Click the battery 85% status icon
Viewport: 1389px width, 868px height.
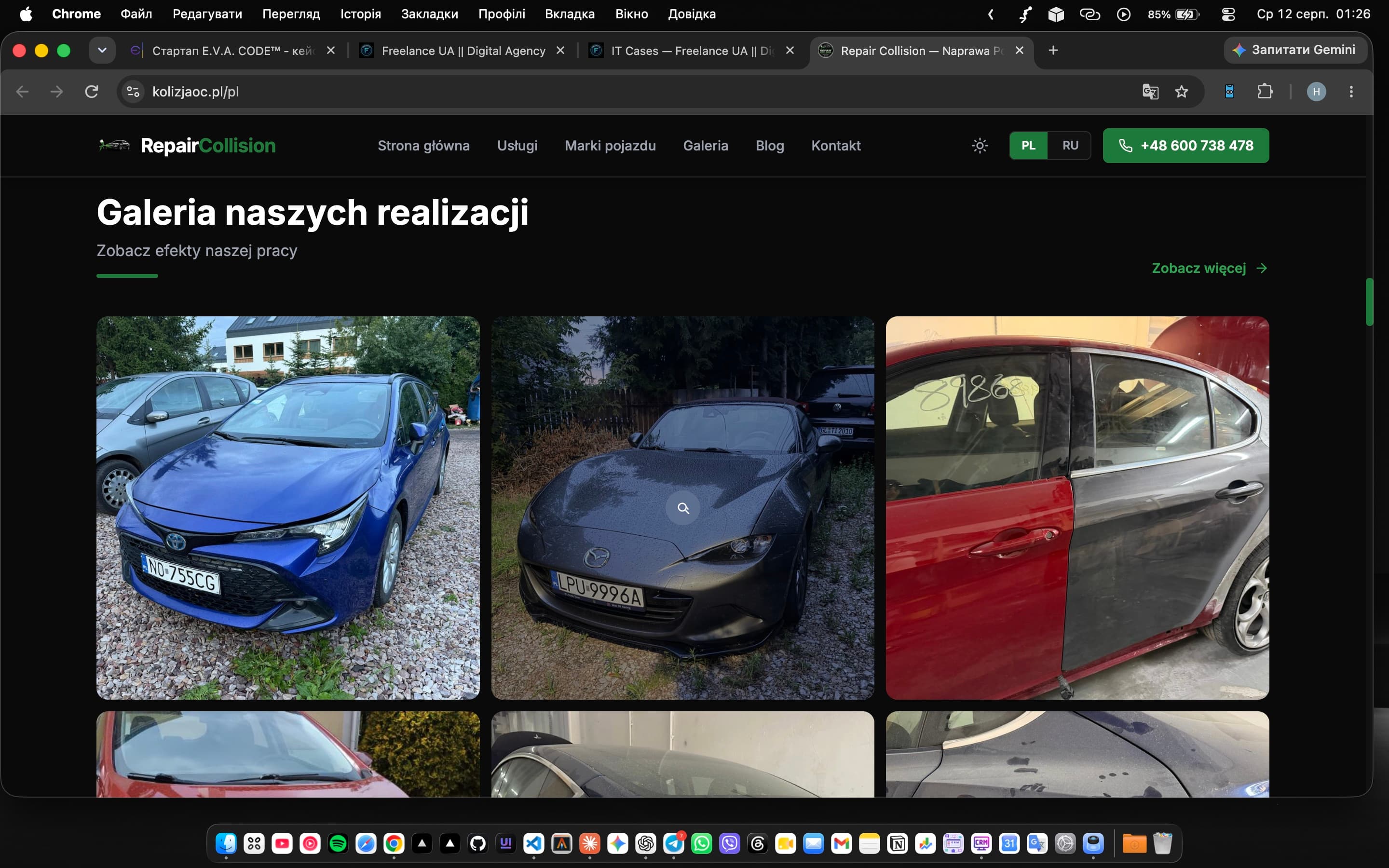click(x=1173, y=14)
